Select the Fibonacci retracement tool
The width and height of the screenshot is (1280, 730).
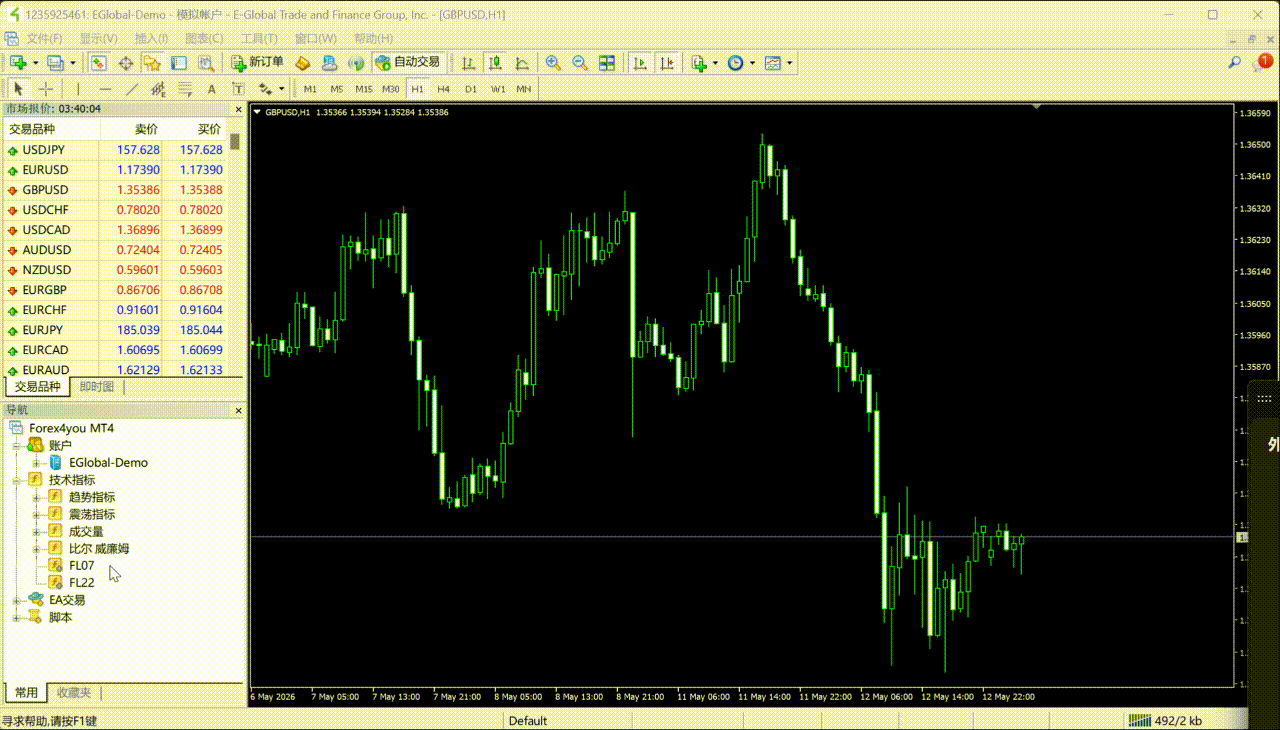[x=185, y=88]
